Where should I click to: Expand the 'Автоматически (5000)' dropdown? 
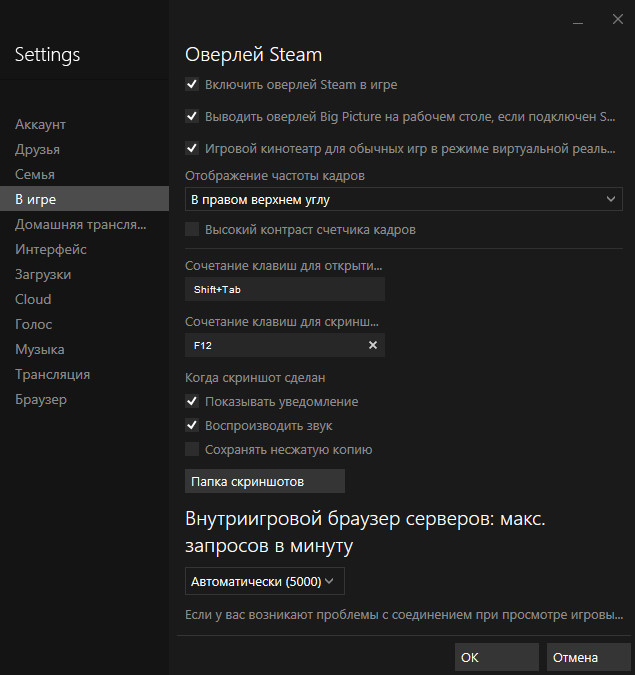click(x=265, y=581)
